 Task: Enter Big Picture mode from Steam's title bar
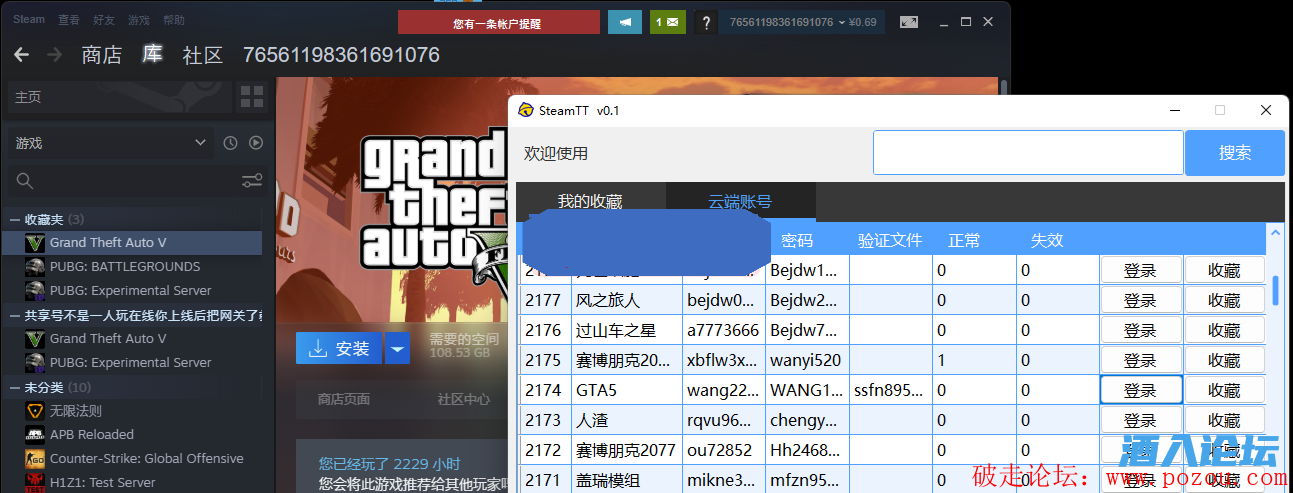(909, 21)
